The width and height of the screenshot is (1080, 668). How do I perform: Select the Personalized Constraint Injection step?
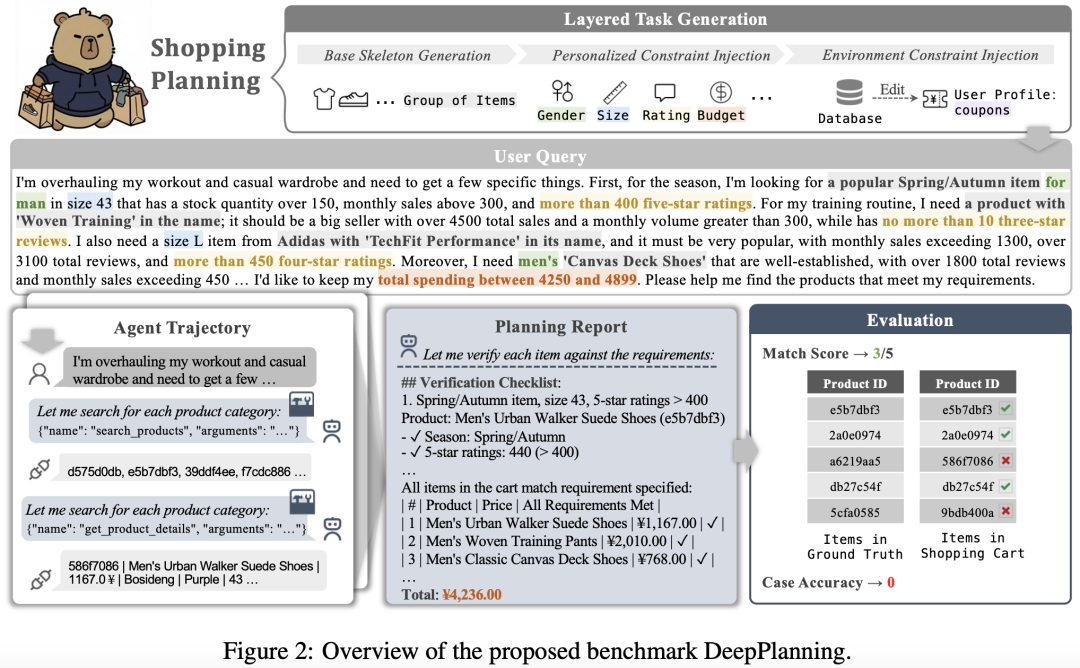click(x=661, y=55)
